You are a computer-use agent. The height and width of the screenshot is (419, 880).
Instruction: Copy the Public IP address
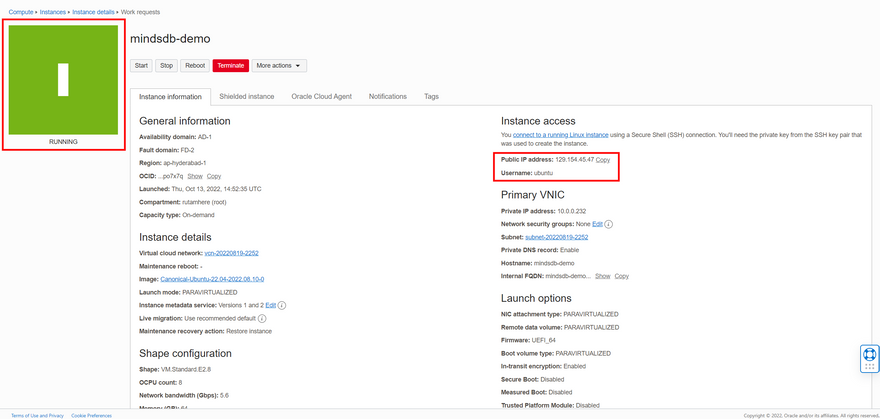603,160
